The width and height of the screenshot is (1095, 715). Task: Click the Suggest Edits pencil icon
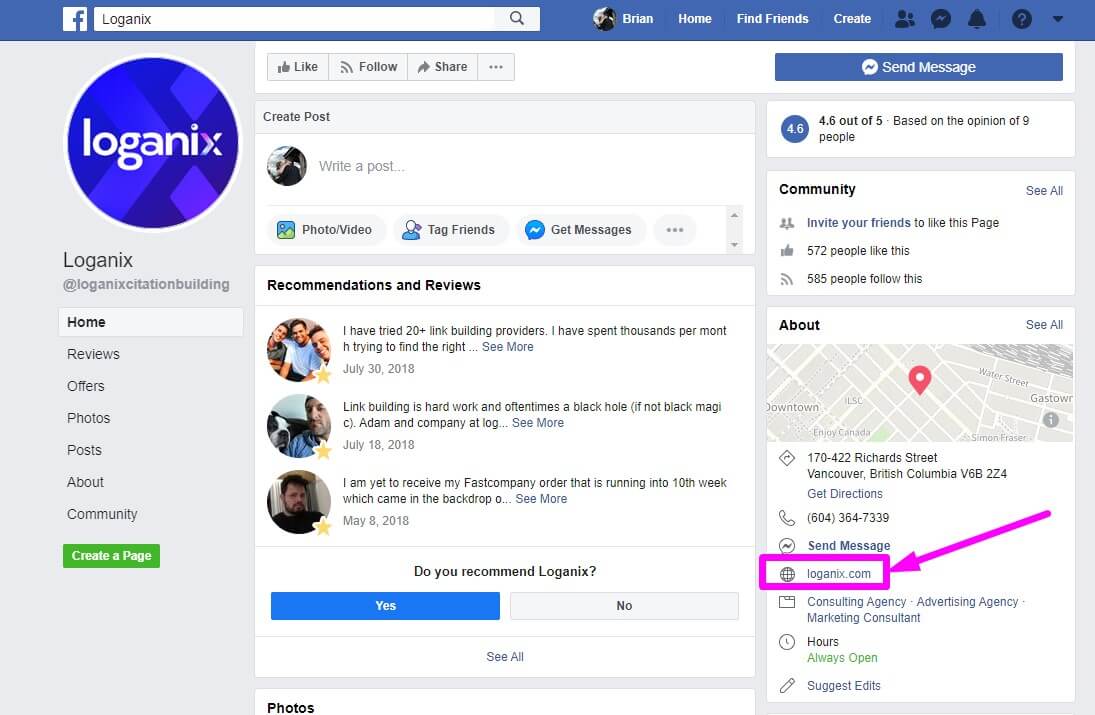pos(787,686)
